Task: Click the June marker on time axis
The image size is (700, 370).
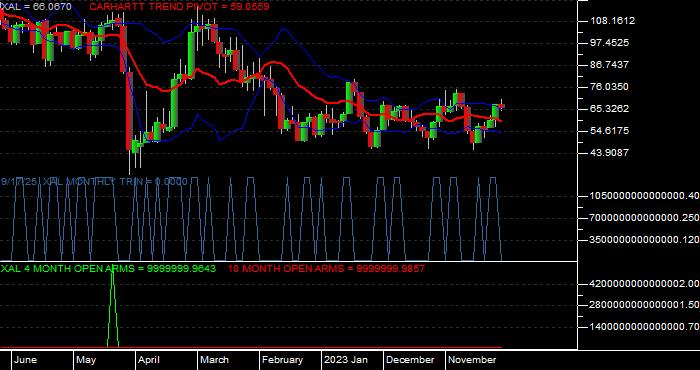Action: coord(25,360)
